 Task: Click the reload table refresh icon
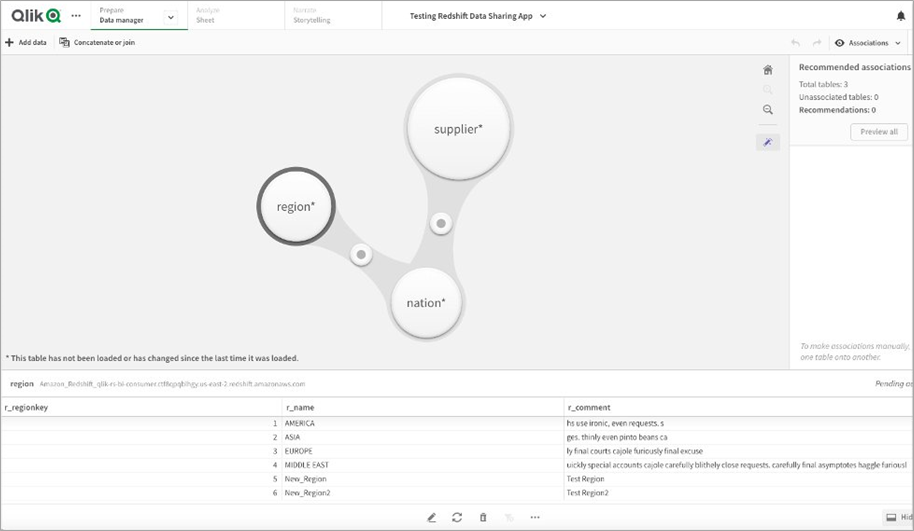(x=457, y=517)
